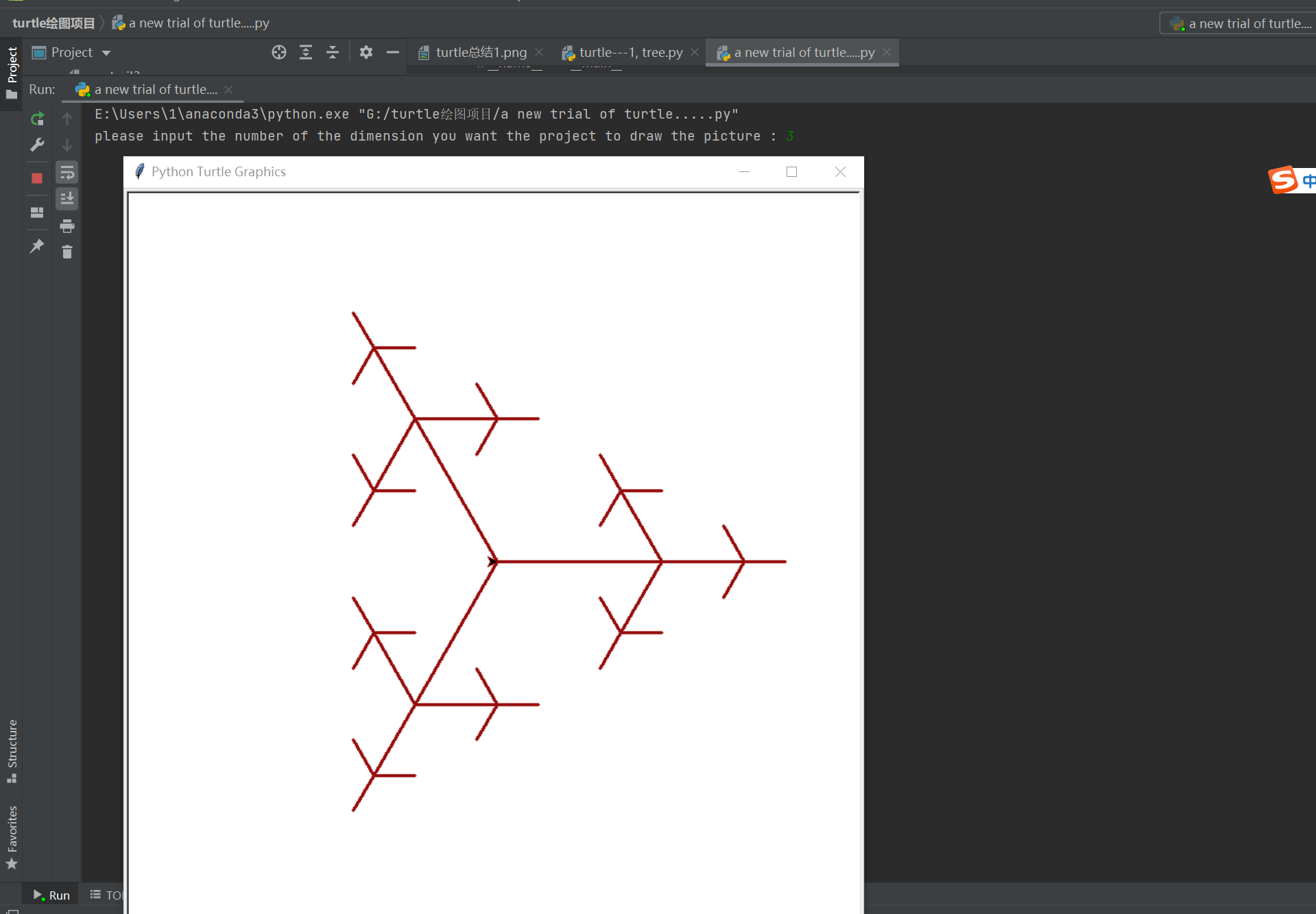
Task: Hide the Project panel with minus icon
Action: 393,52
